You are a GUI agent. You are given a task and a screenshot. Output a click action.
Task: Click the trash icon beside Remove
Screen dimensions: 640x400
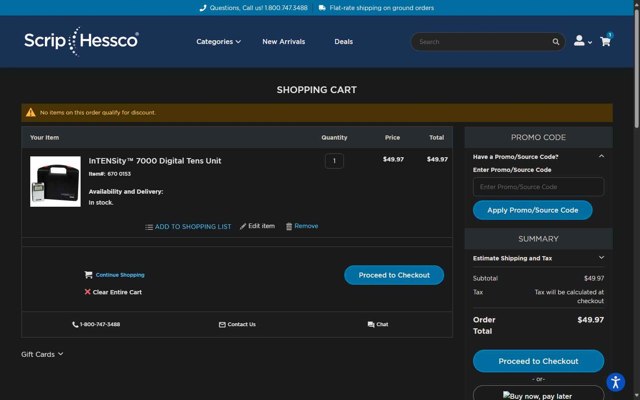(289, 226)
